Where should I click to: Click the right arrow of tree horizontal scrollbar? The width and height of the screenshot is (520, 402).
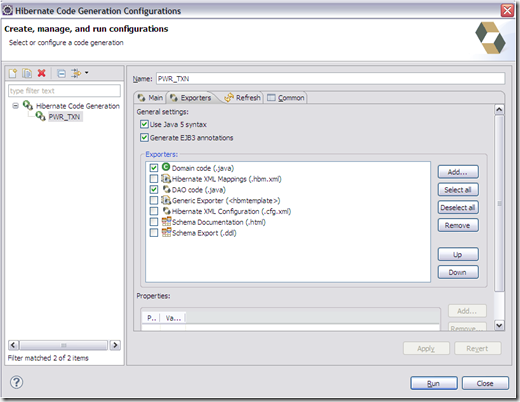click(x=115, y=345)
